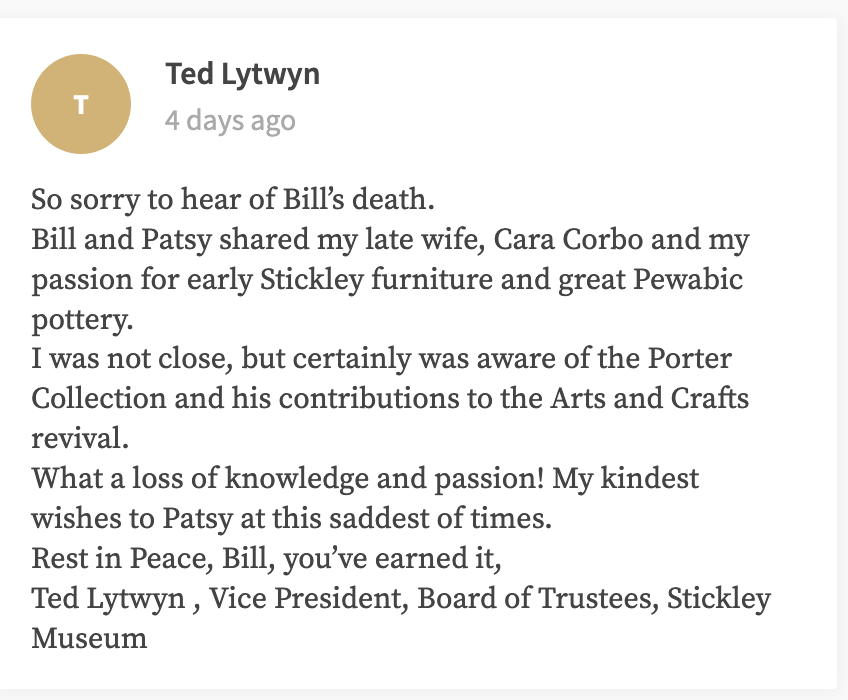848x700 pixels.
Task: Click the line 'So sorry to hear of Bill's death.'
Action: tap(232, 199)
